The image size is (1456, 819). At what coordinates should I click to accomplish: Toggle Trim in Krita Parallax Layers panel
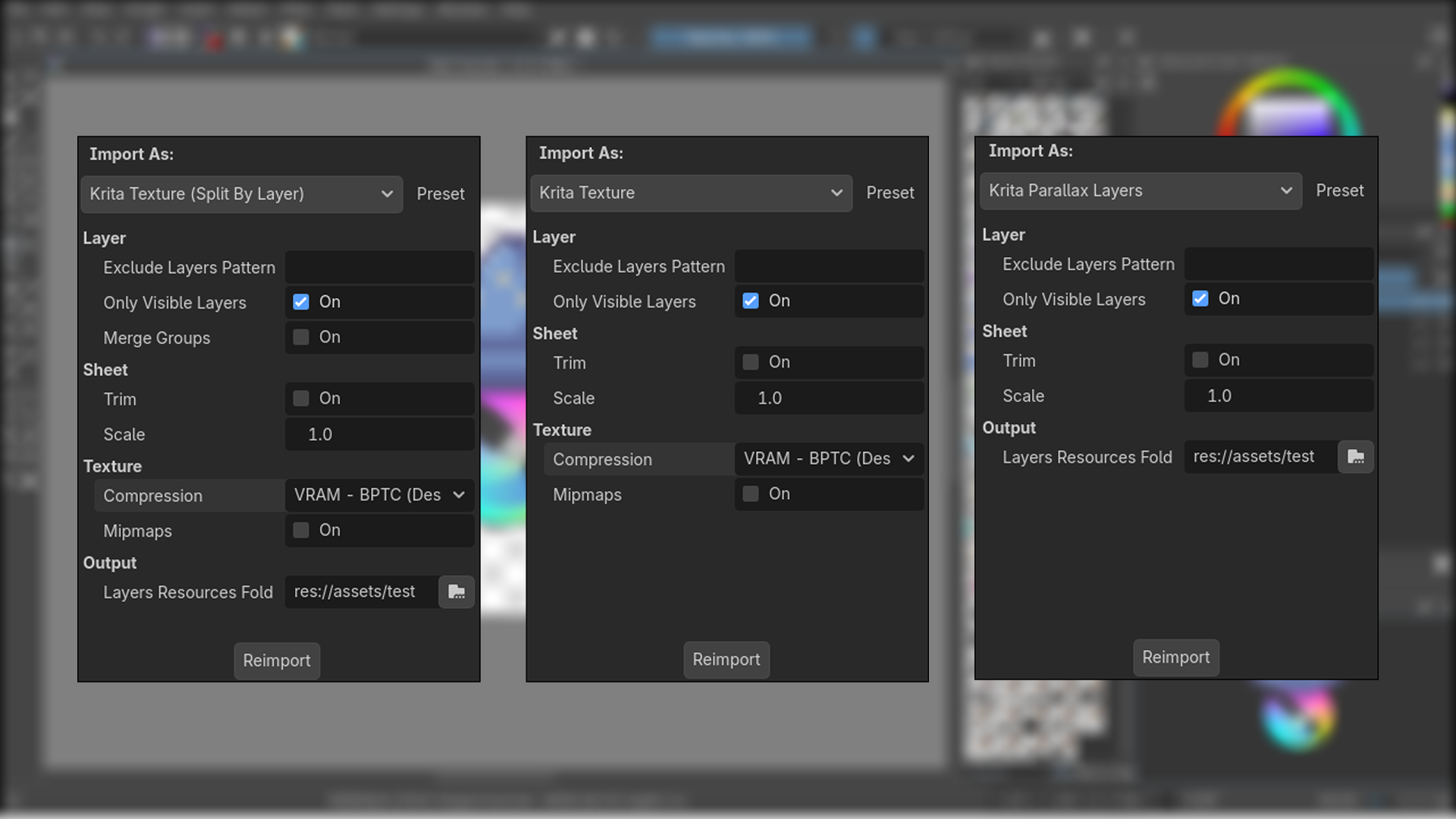click(x=1200, y=359)
